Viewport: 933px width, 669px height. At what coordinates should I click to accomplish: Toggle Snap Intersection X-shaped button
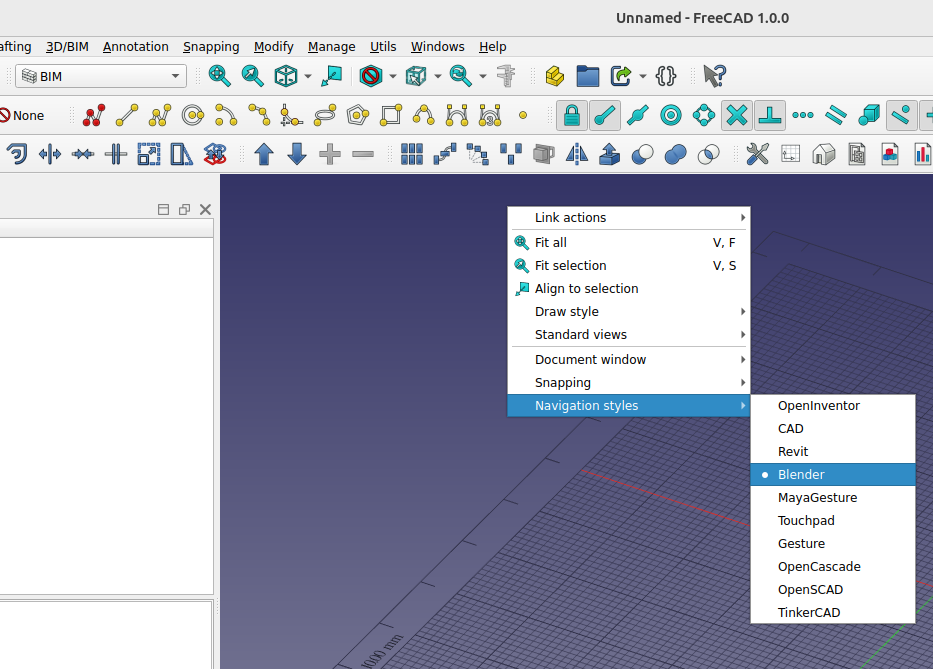(x=737, y=116)
